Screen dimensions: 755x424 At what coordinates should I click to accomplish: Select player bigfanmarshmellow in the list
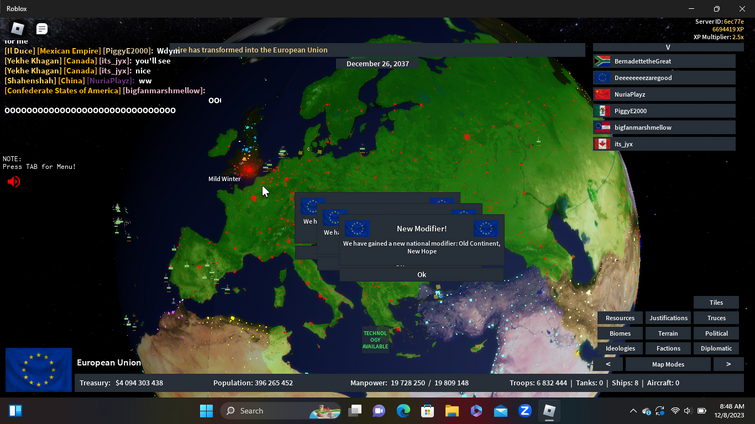tap(664, 128)
